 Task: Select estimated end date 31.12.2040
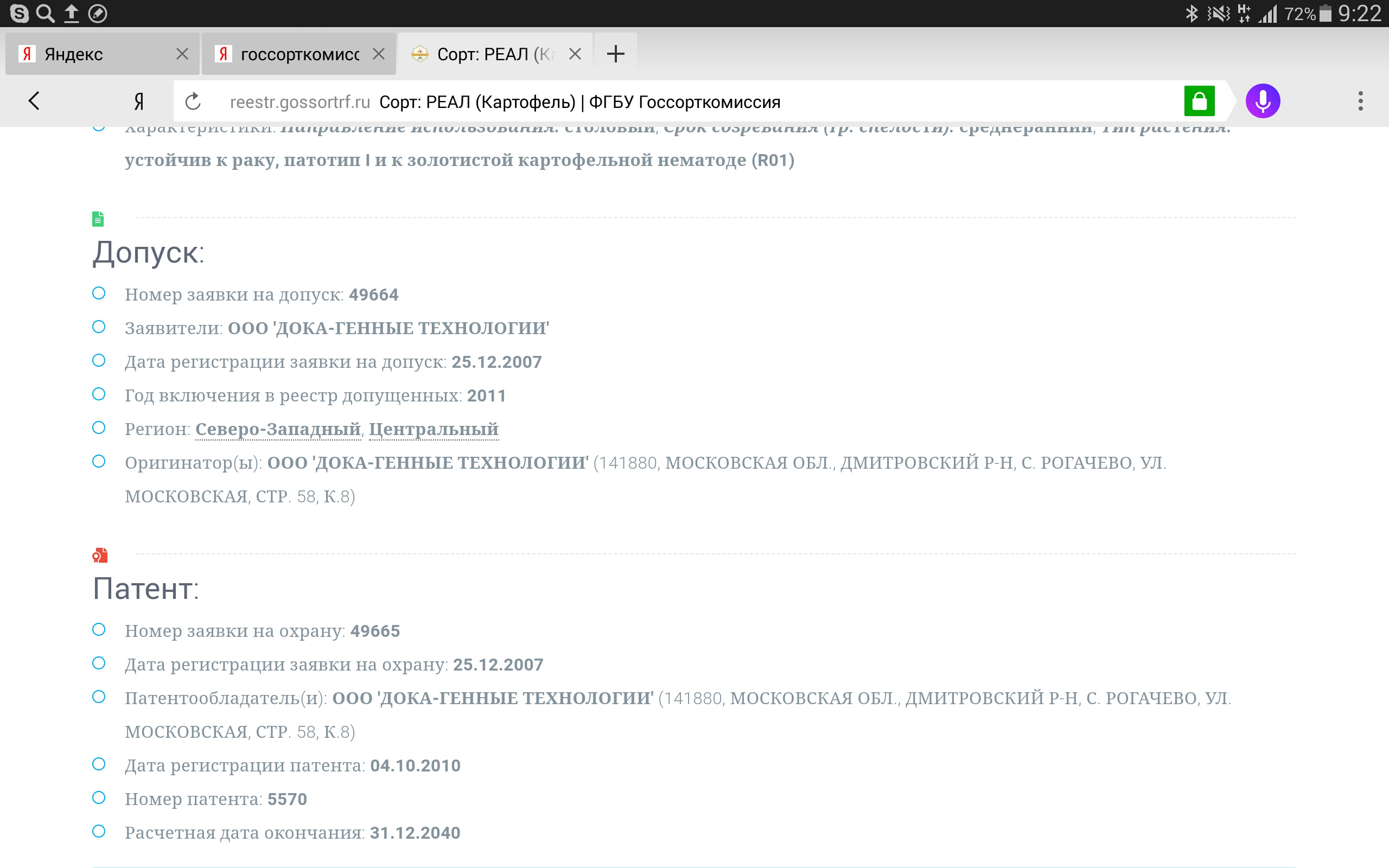point(415,833)
